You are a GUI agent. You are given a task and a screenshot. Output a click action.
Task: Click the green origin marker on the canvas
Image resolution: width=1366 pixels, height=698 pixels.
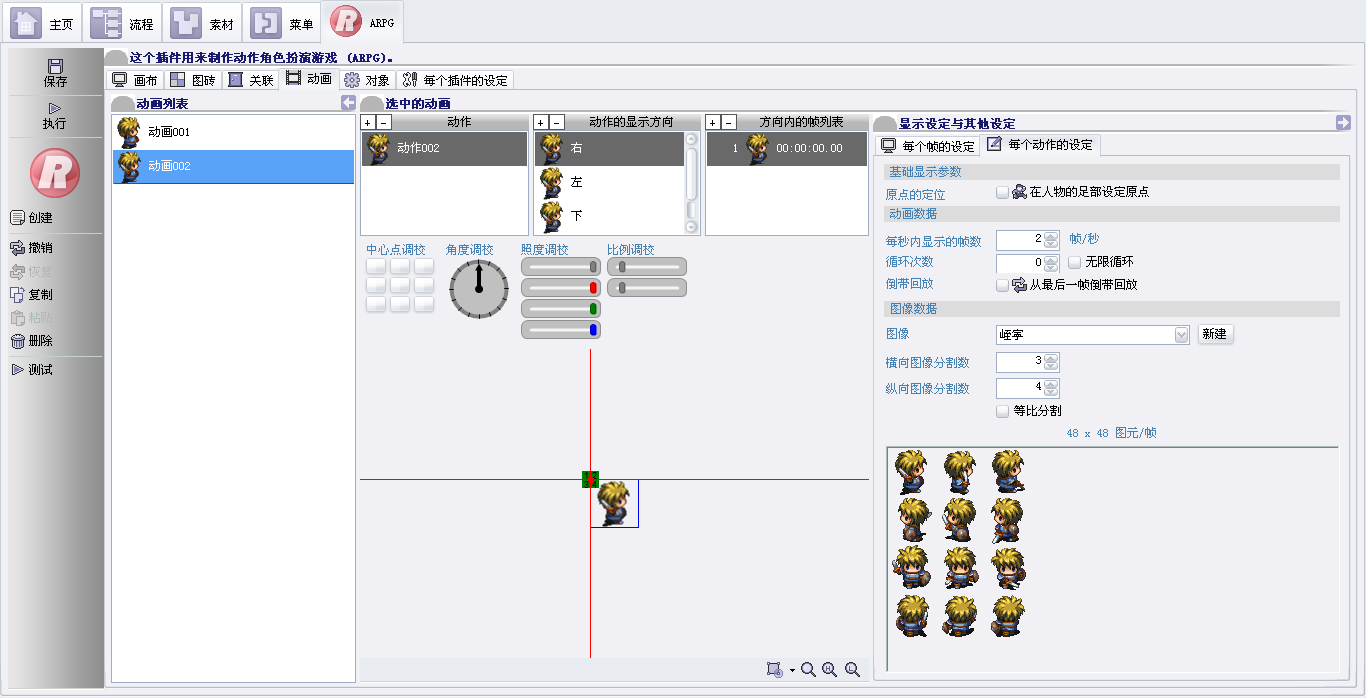pos(590,479)
